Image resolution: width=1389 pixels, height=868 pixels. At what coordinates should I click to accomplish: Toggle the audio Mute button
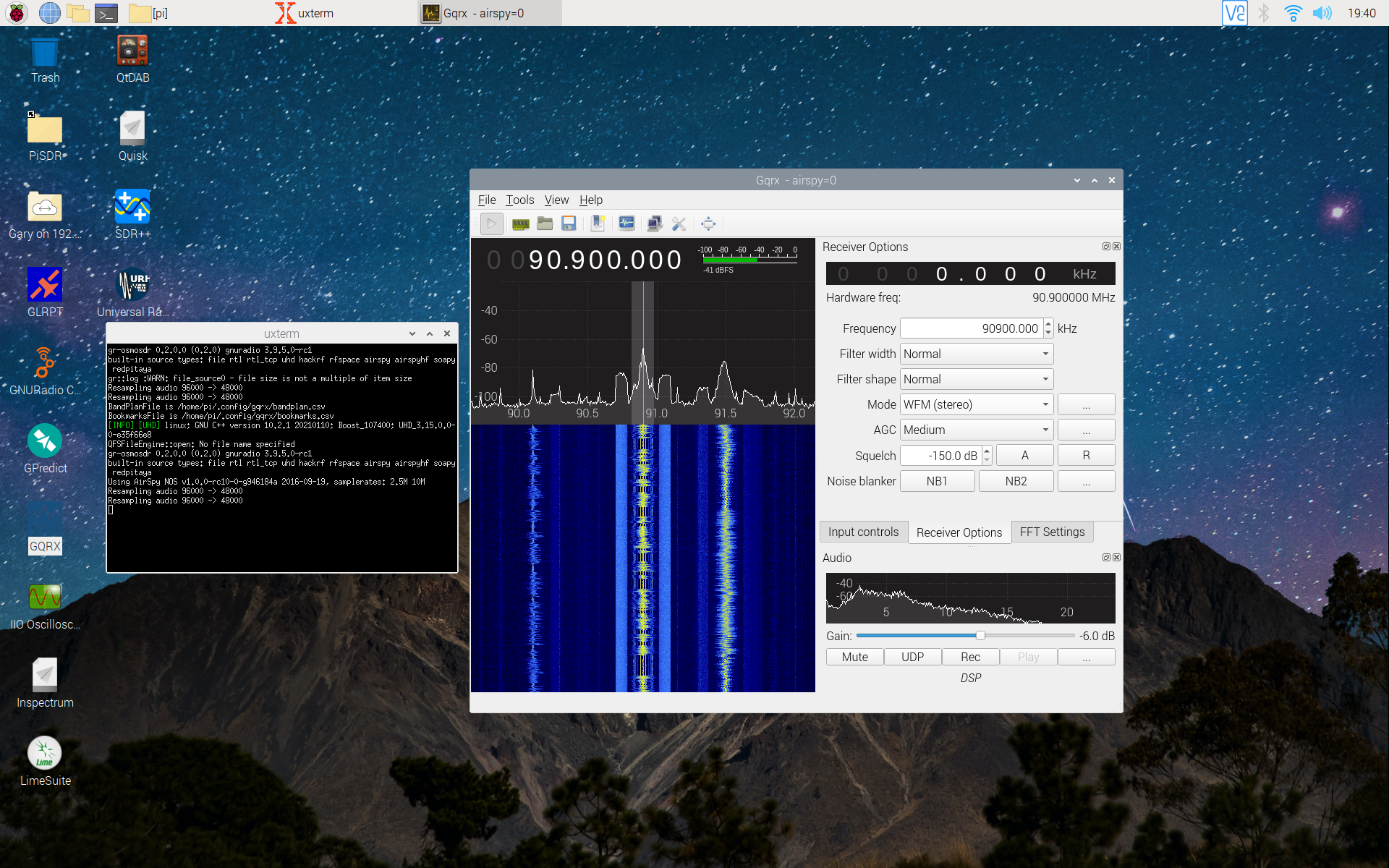(854, 657)
